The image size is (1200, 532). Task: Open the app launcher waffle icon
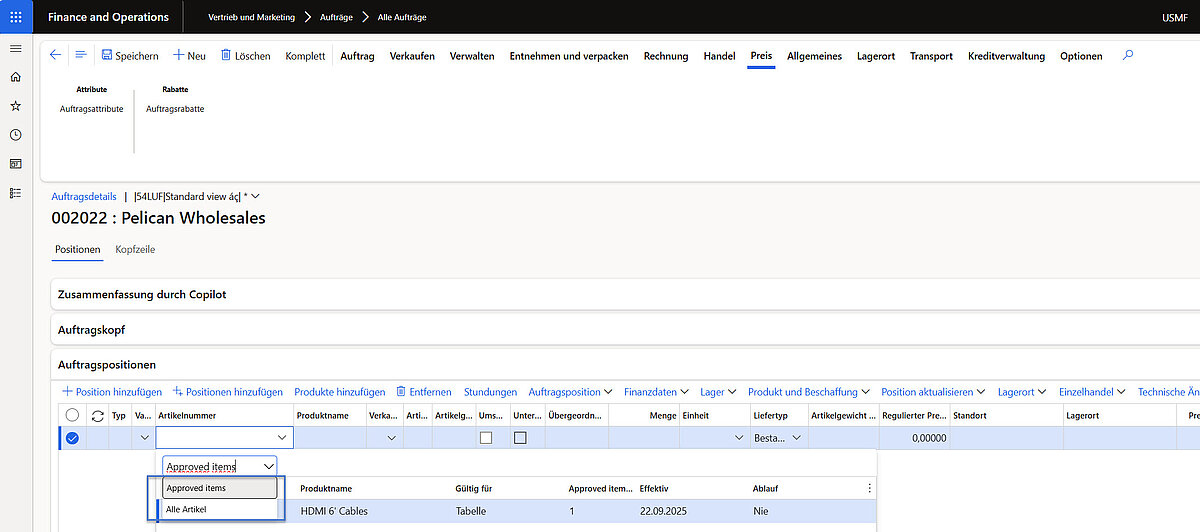click(x=15, y=17)
